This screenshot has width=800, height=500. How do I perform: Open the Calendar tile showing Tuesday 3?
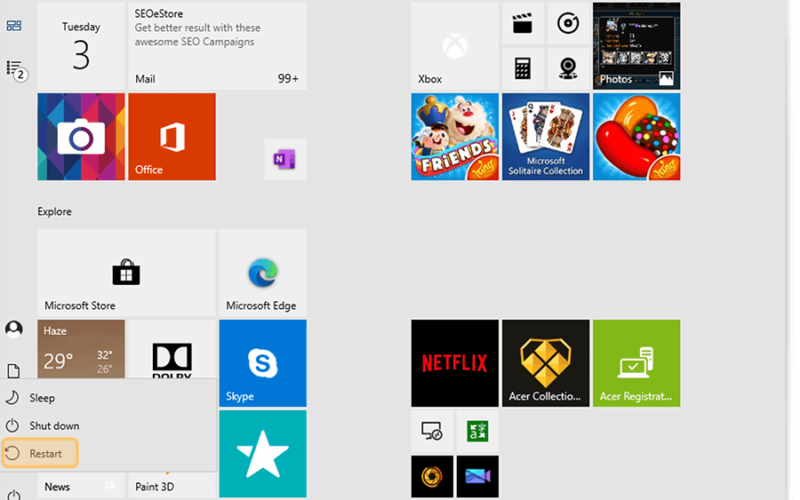click(81, 46)
